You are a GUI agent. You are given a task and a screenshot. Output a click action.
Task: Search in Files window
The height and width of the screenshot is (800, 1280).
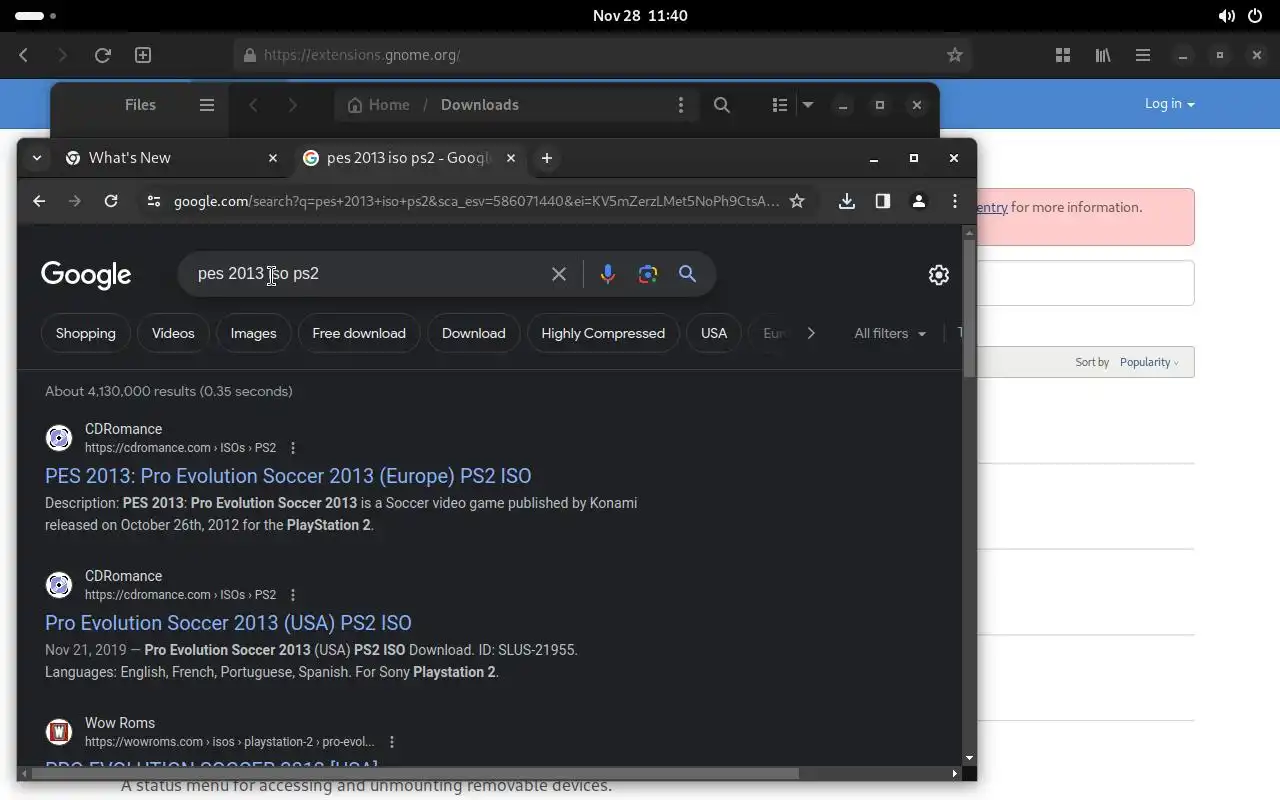(x=722, y=105)
